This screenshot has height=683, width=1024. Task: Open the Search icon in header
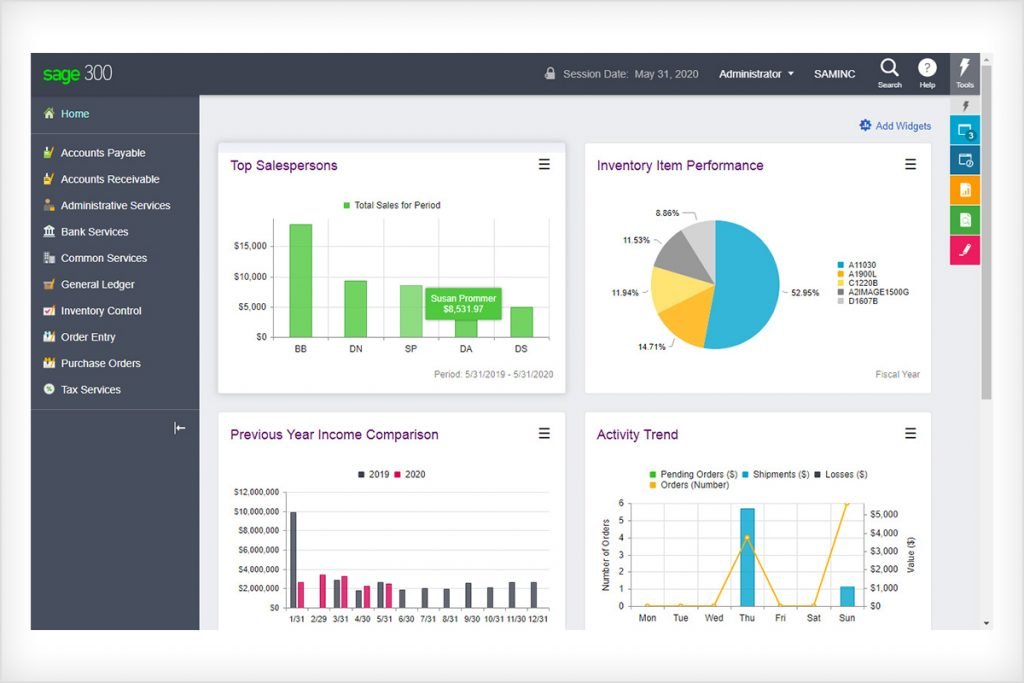click(889, 69)
